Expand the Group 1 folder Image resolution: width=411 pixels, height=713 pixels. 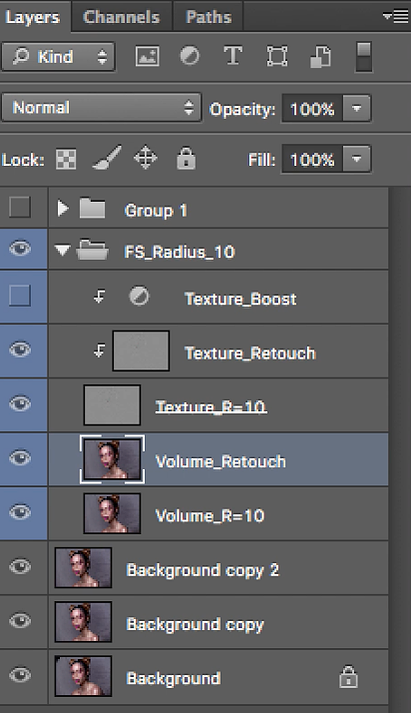(x=63, y=208)
